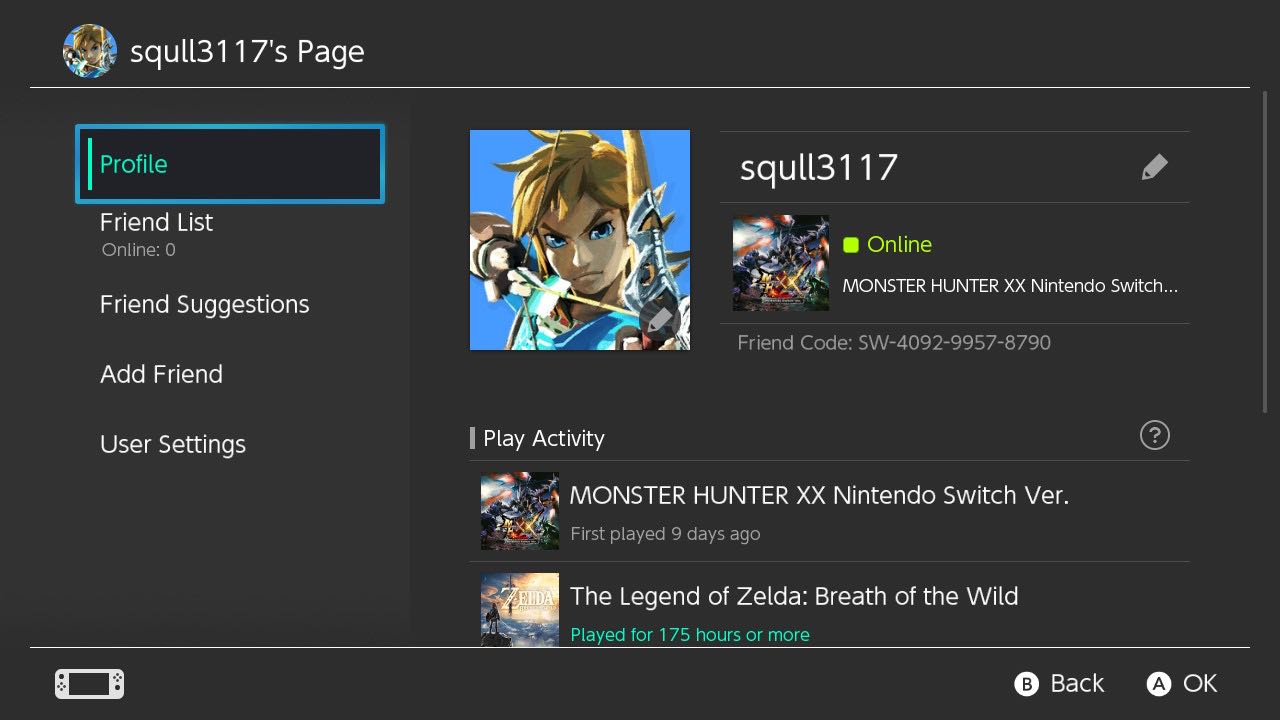Click the green Online status indicator
This screenshot has width=1280, height=720.
pyautogui.click(x=851, y=245)
